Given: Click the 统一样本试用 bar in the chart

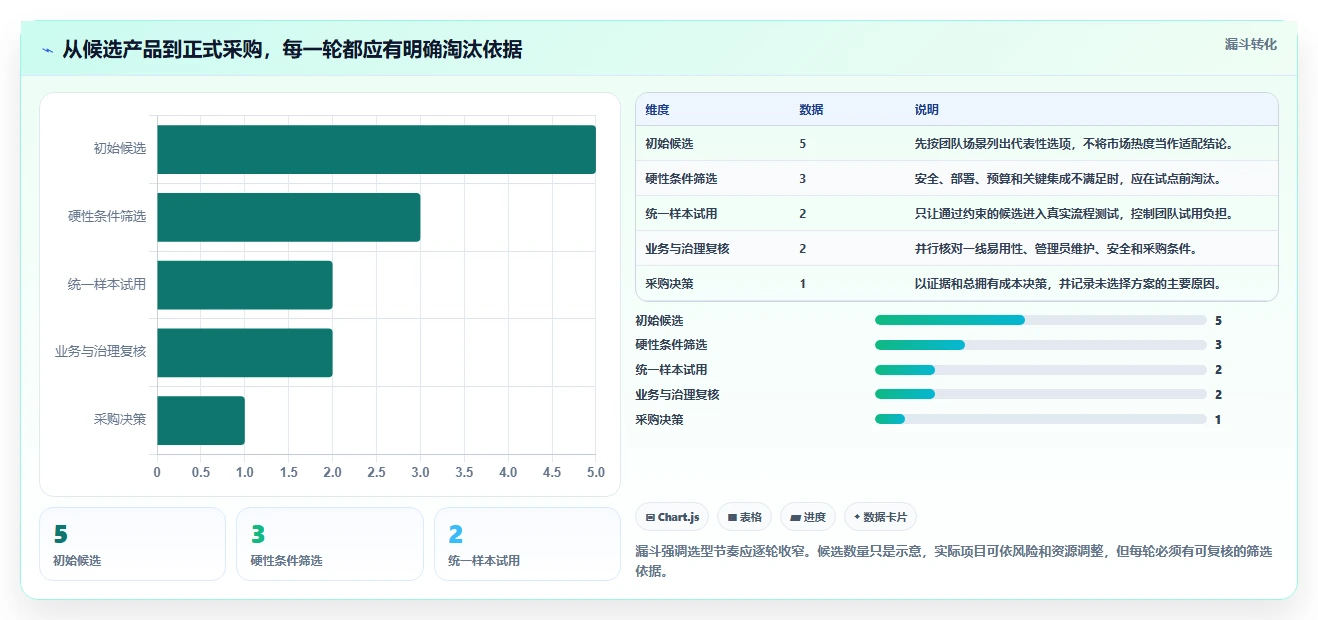Looking at the screenshot, I should tap(244, 285).
